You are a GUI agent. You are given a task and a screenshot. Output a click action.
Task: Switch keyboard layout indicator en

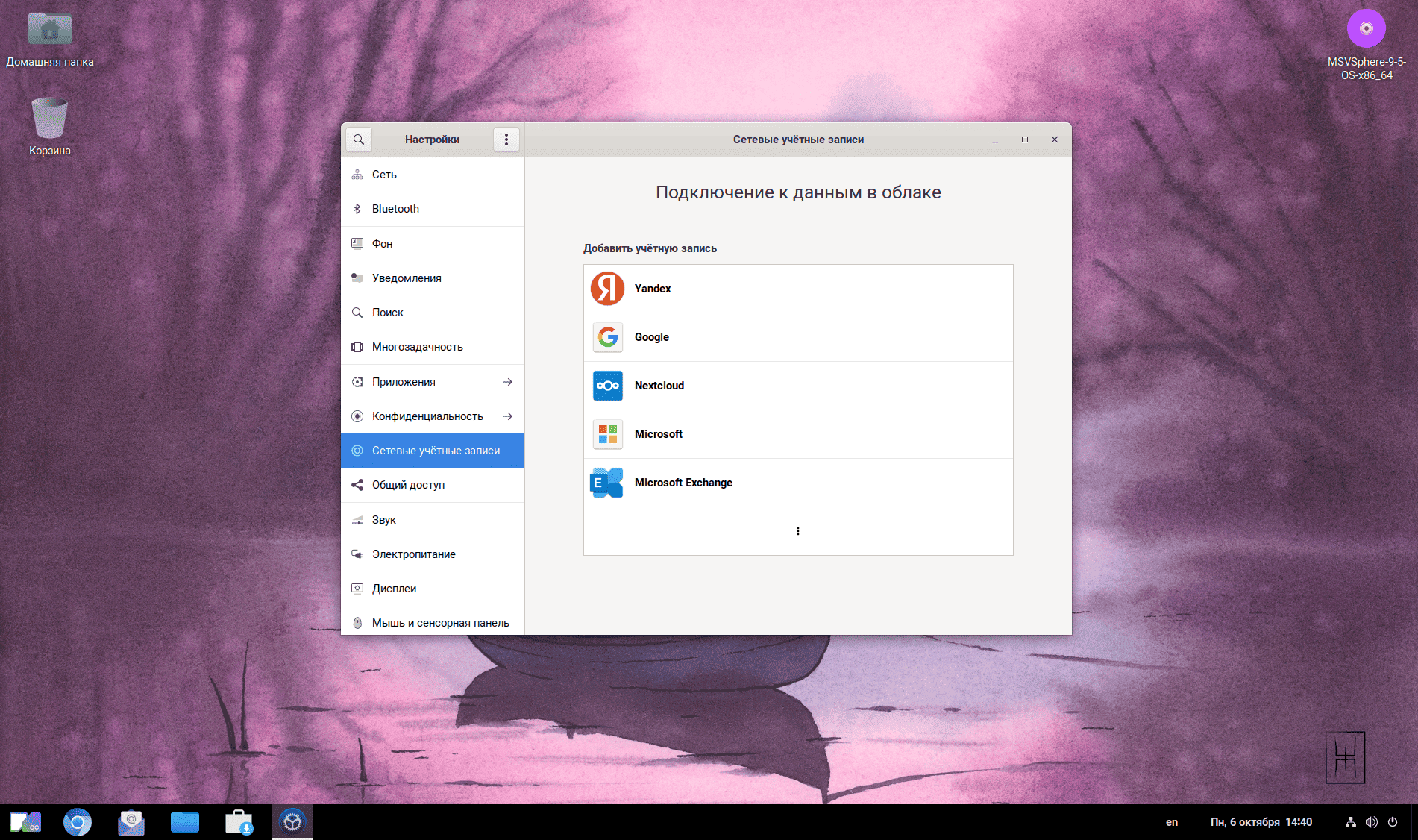[1171, 822]
